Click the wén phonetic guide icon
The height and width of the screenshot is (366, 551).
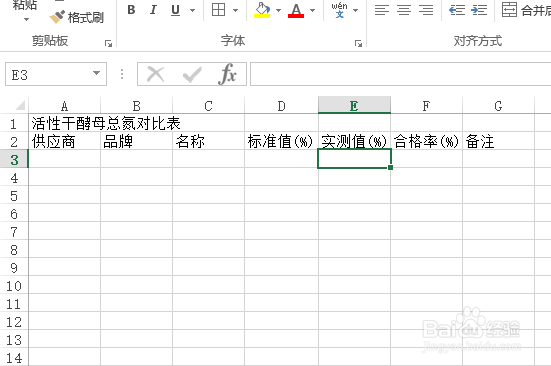339,10
